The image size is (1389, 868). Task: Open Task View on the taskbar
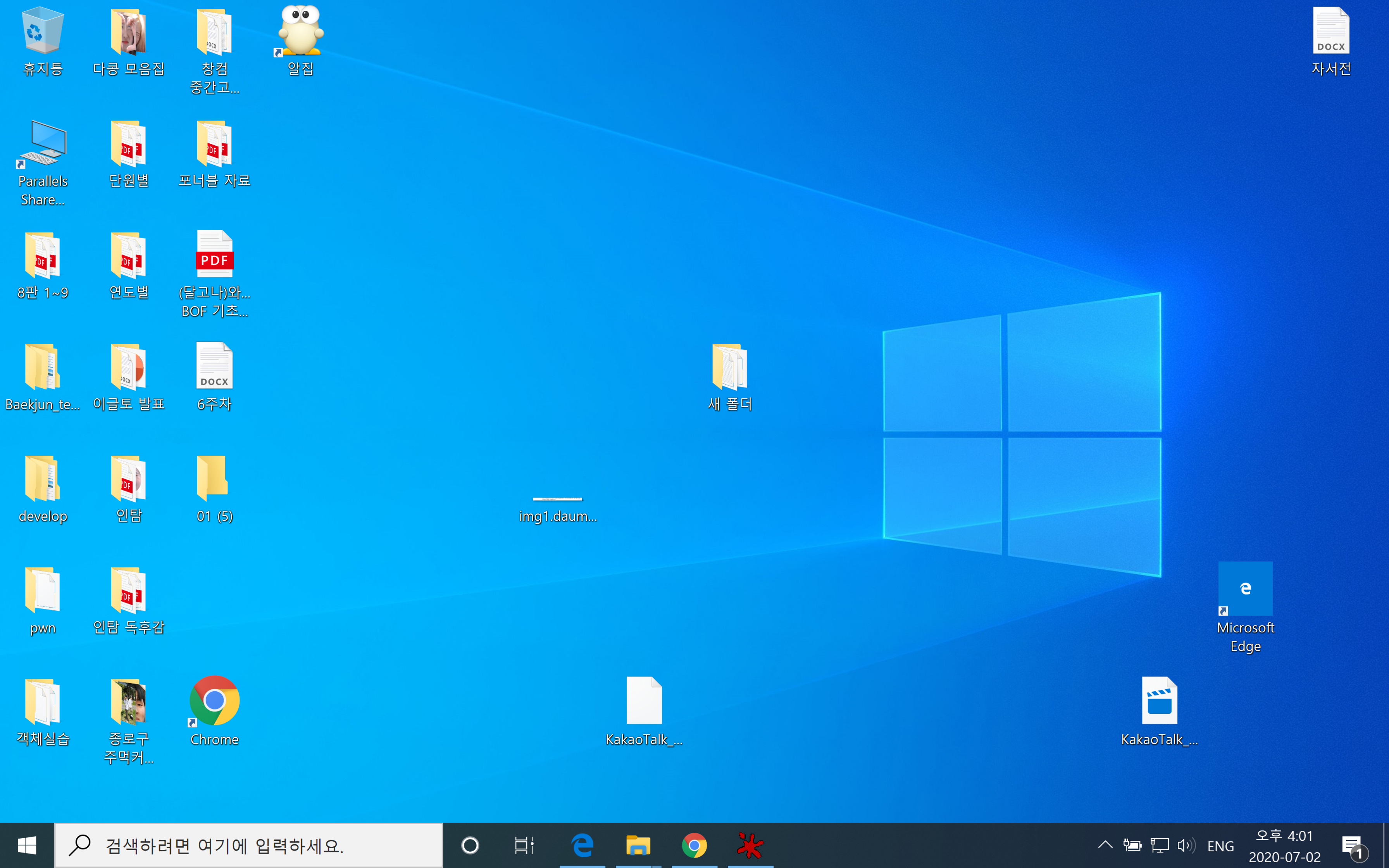(524, 845)
